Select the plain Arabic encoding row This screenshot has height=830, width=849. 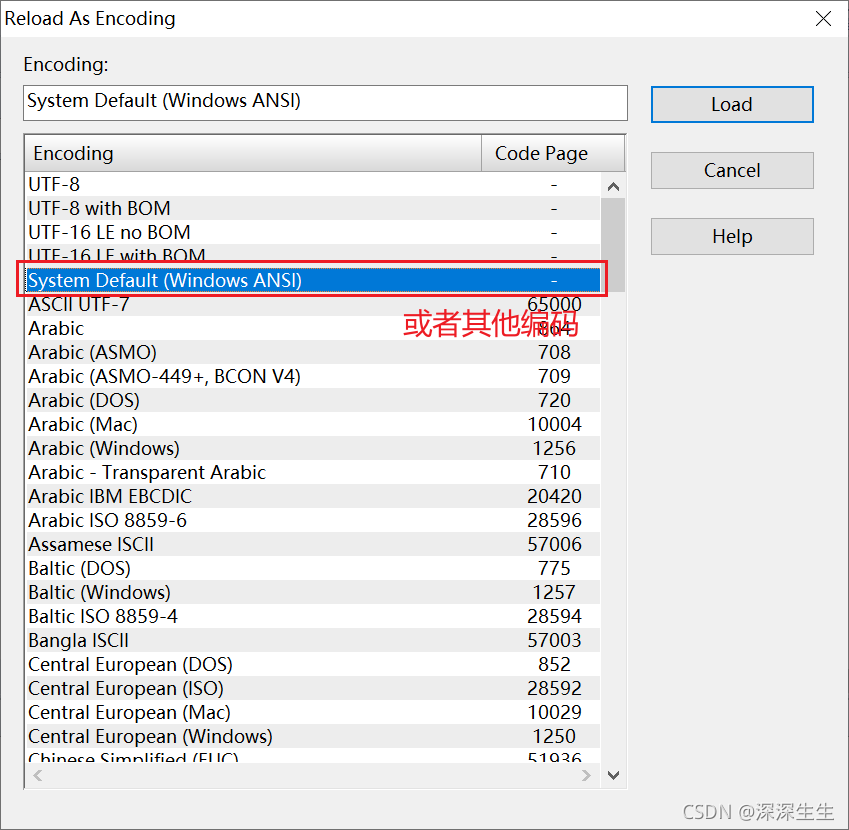click(x=313, y=328)
